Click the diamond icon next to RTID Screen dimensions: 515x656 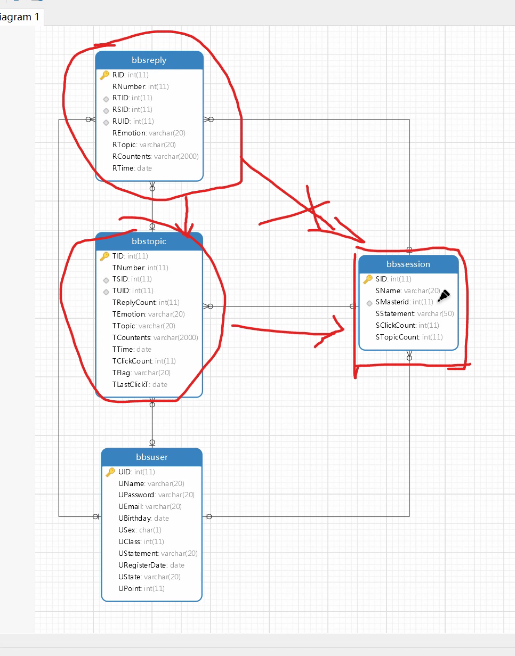pos(106,99)
